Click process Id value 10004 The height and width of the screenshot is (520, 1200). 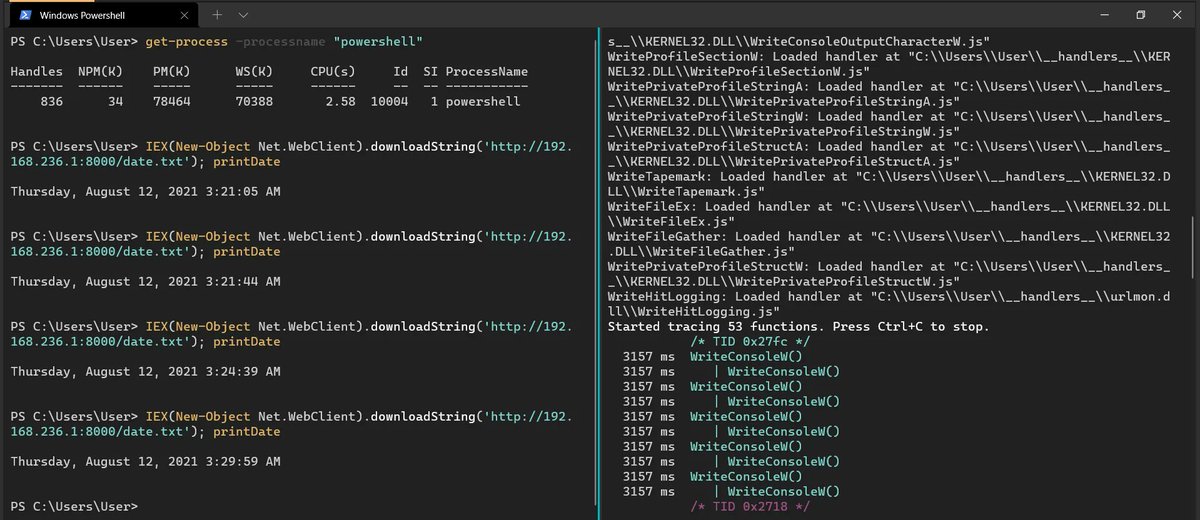tap(389, 102)
